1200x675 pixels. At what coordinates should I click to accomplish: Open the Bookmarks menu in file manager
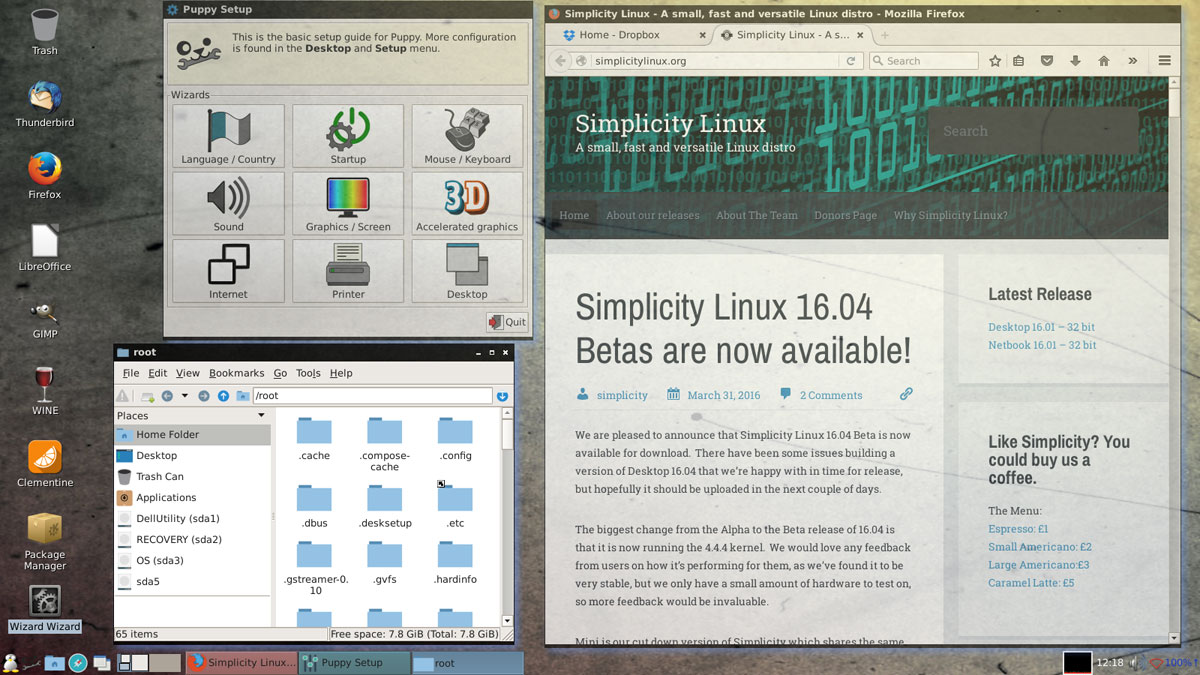tap(237, 373)
